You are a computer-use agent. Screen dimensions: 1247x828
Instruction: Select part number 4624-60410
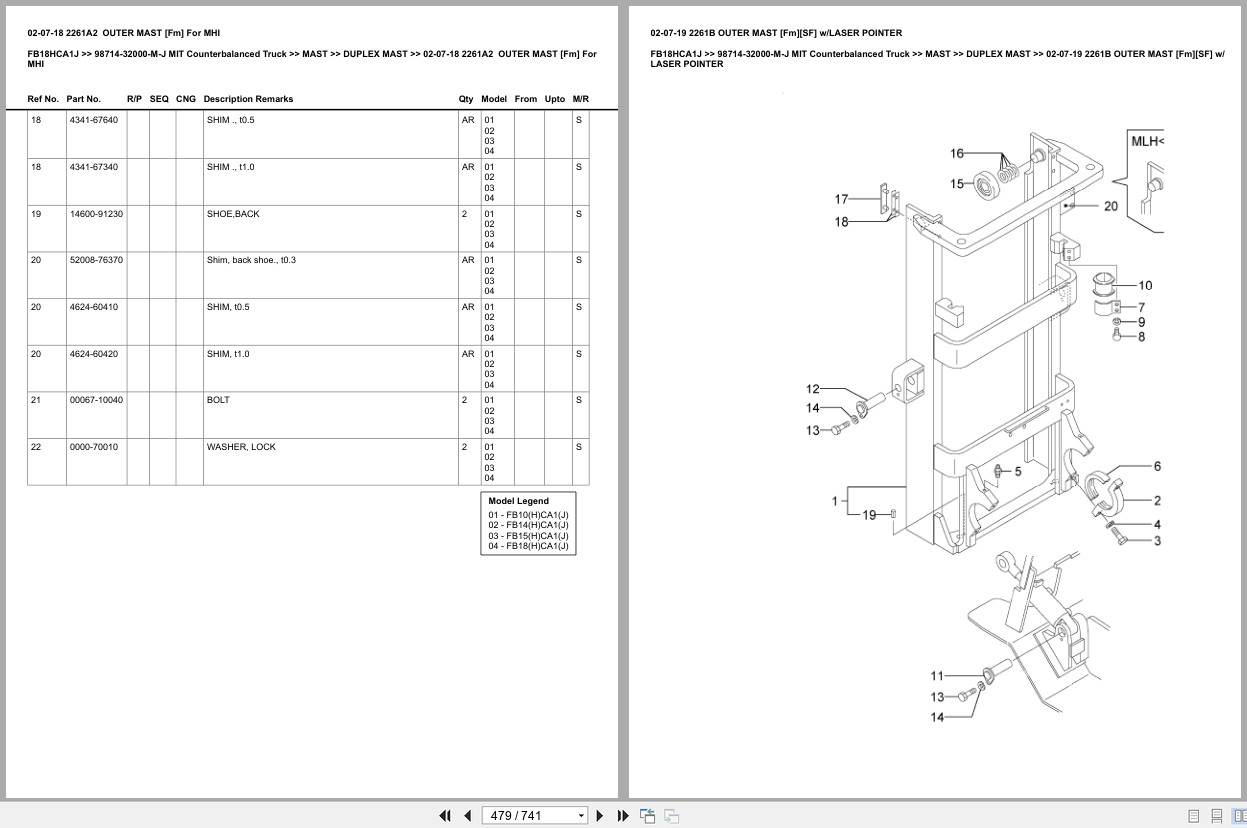pos(93,307)
